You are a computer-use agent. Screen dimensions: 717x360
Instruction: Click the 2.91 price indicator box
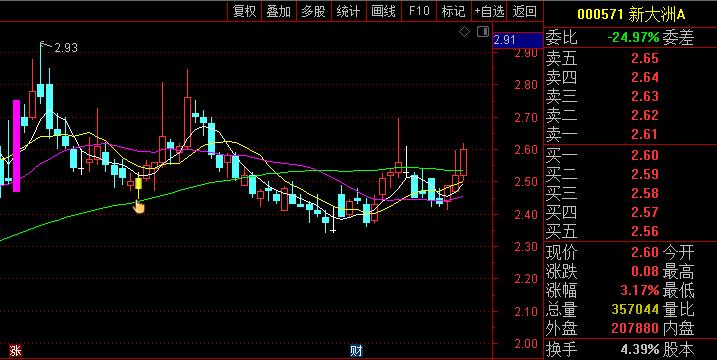click(x=518, y=40)
